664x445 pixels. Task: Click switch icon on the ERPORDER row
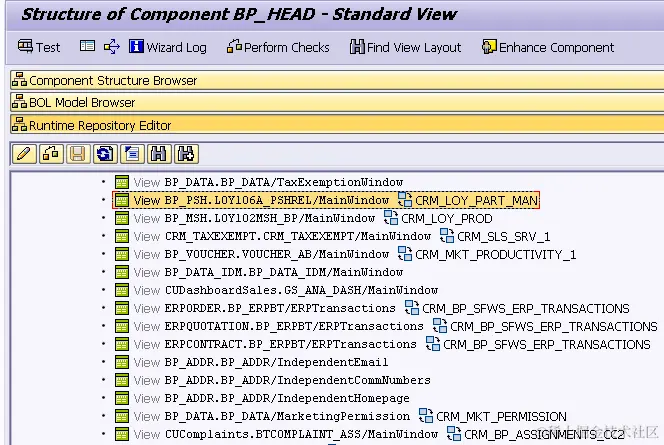coord(412,307)
